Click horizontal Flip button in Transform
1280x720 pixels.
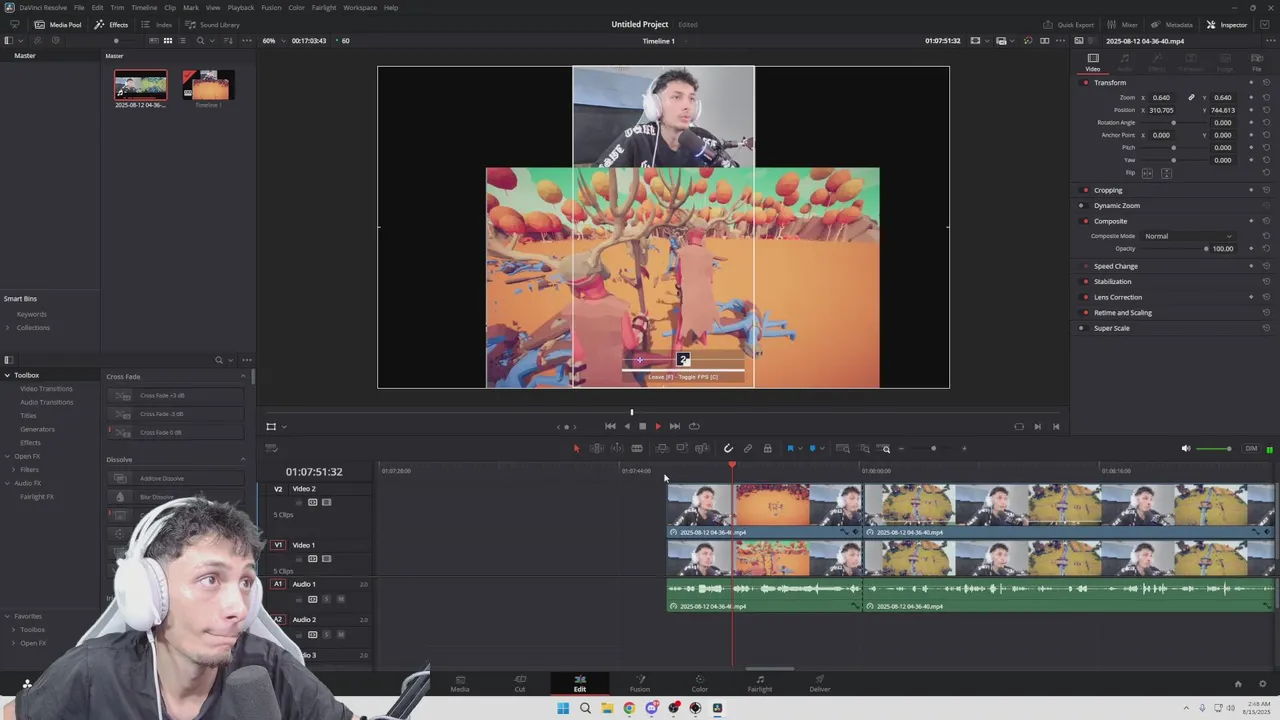(x=1147, y=173)
